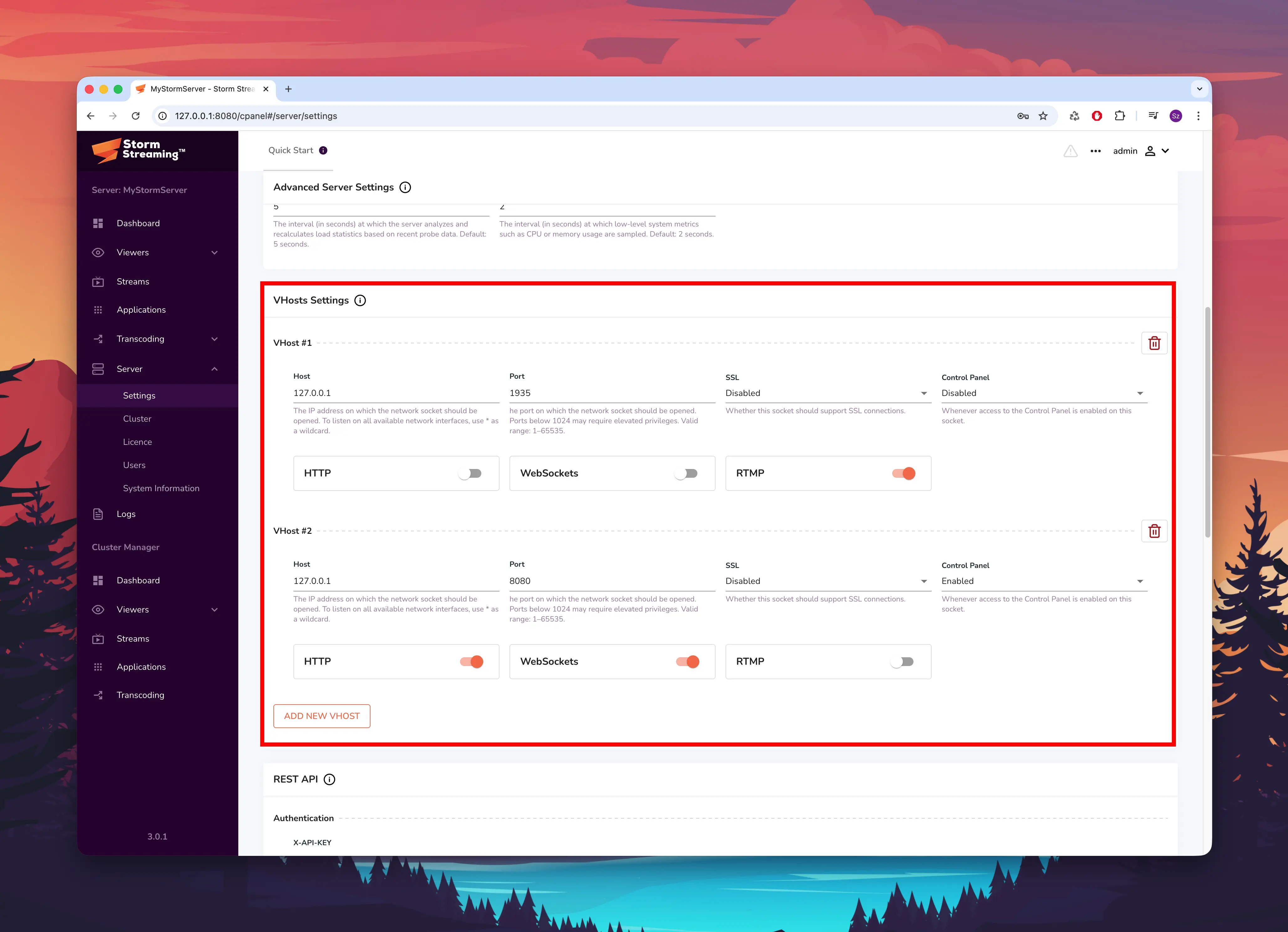Open Cluster under Server menu
The image size is (1288, 932).
click(137, 419)
